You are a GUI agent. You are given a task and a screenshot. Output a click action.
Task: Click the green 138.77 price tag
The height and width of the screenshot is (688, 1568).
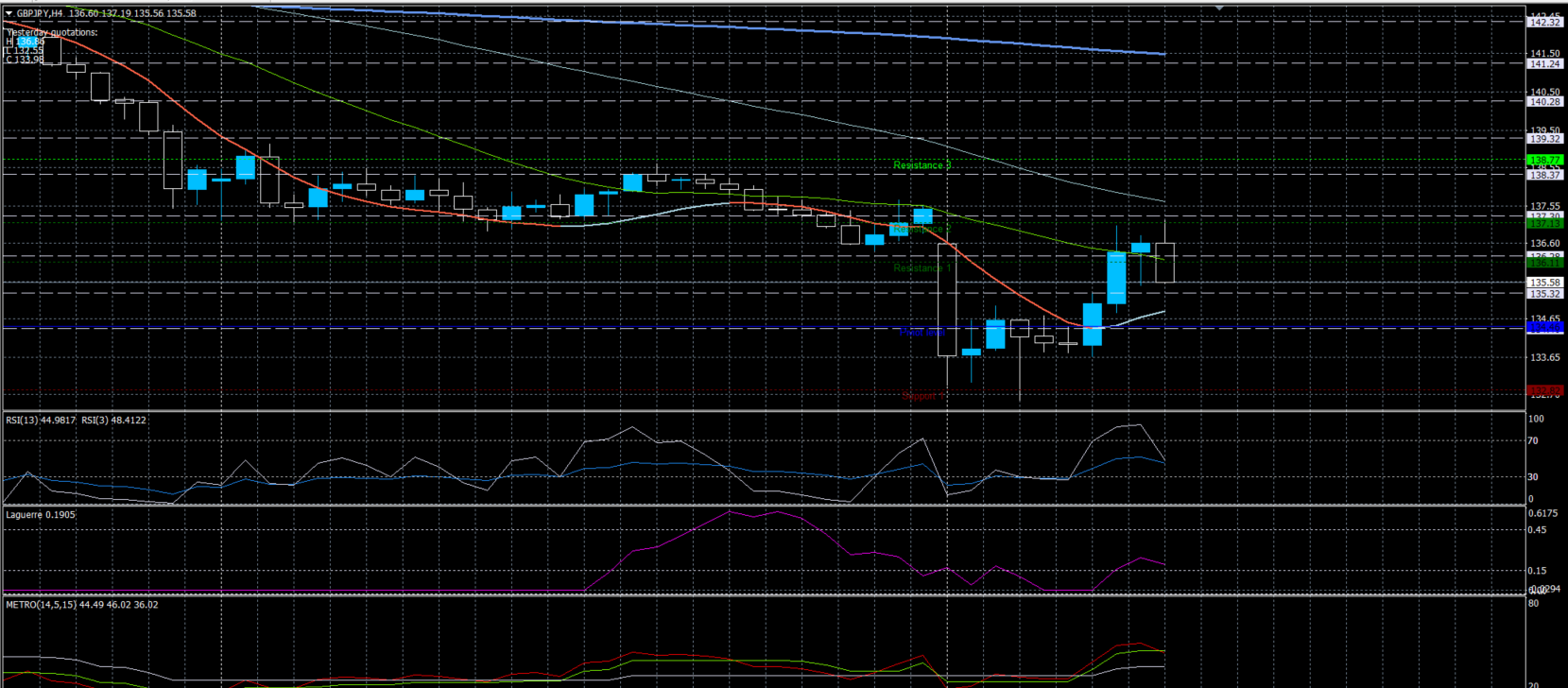click(1545, 161)
